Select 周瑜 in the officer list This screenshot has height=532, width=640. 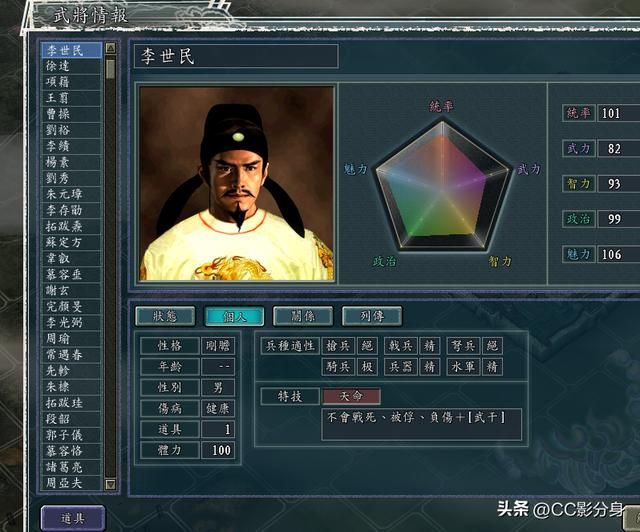point(71,338)
